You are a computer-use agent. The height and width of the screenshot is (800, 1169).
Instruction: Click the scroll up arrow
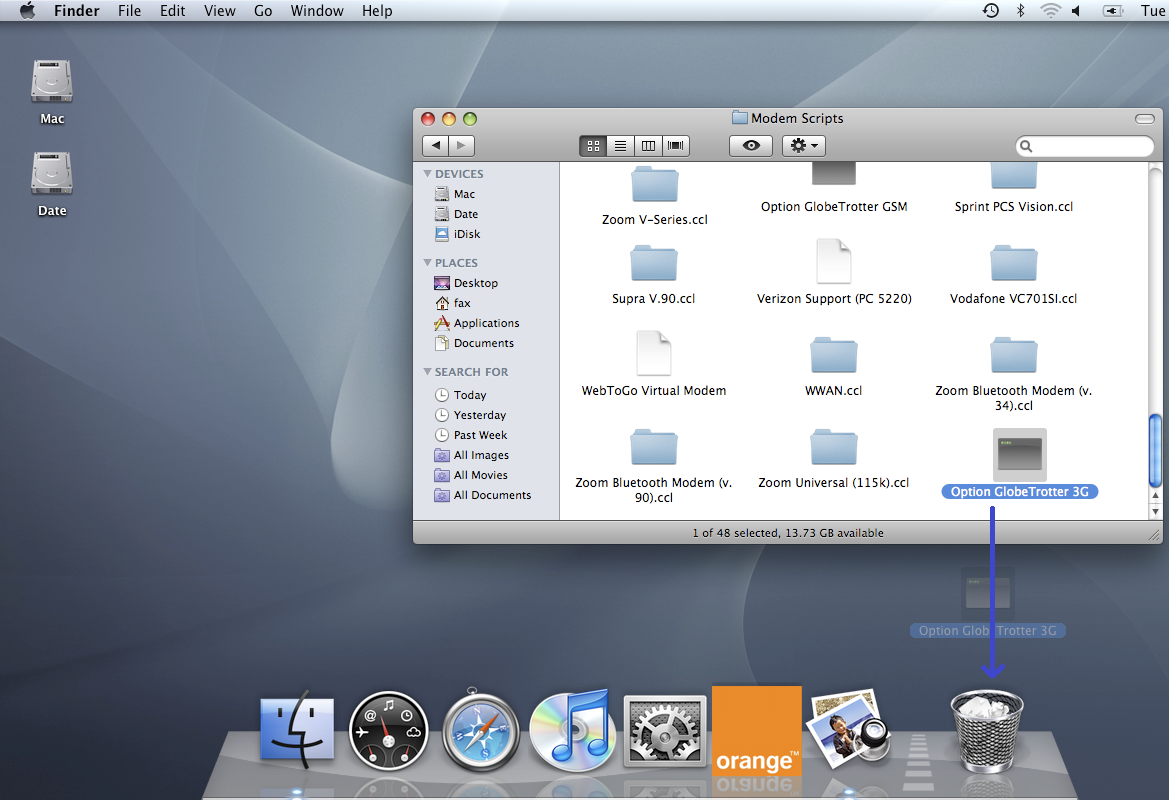(1156, 495)
